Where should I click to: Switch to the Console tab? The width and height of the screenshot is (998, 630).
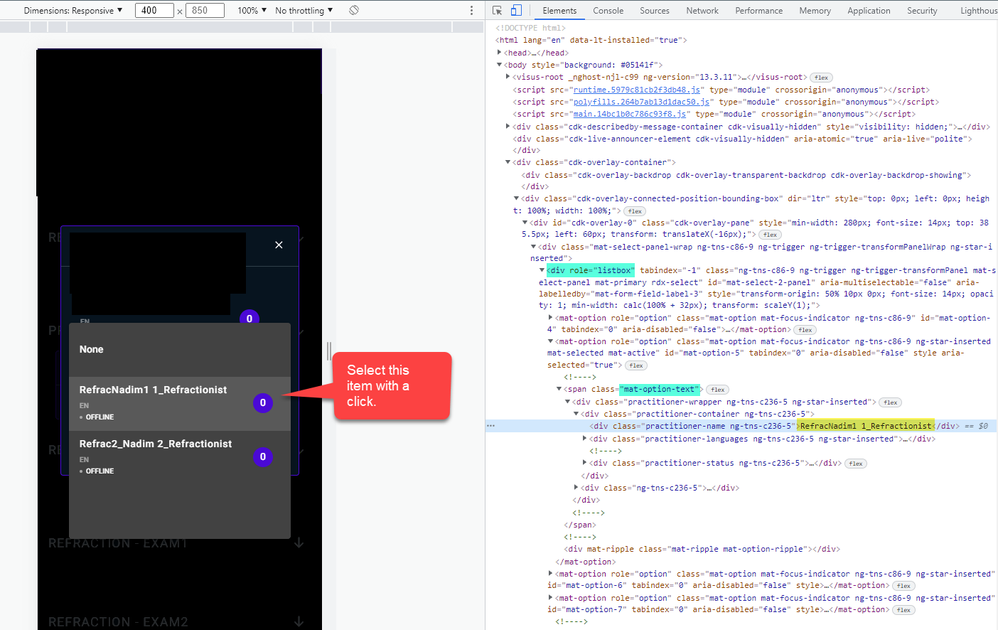(608, 10)
